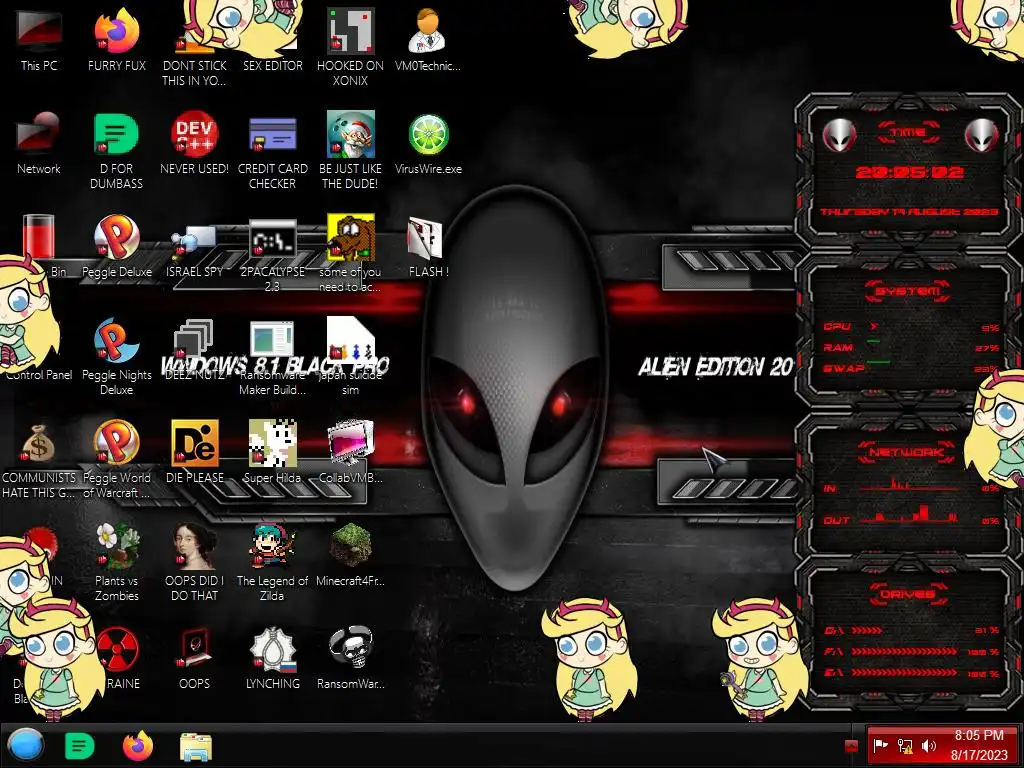Open the some of you need to ac... dog icon
This screenshot has width=1024, height=768.
tap(351, 253)
